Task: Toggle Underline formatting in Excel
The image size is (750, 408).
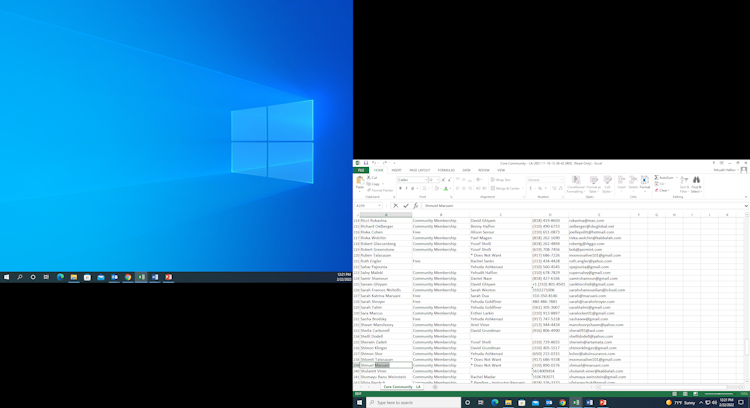Action: (412, 189)
